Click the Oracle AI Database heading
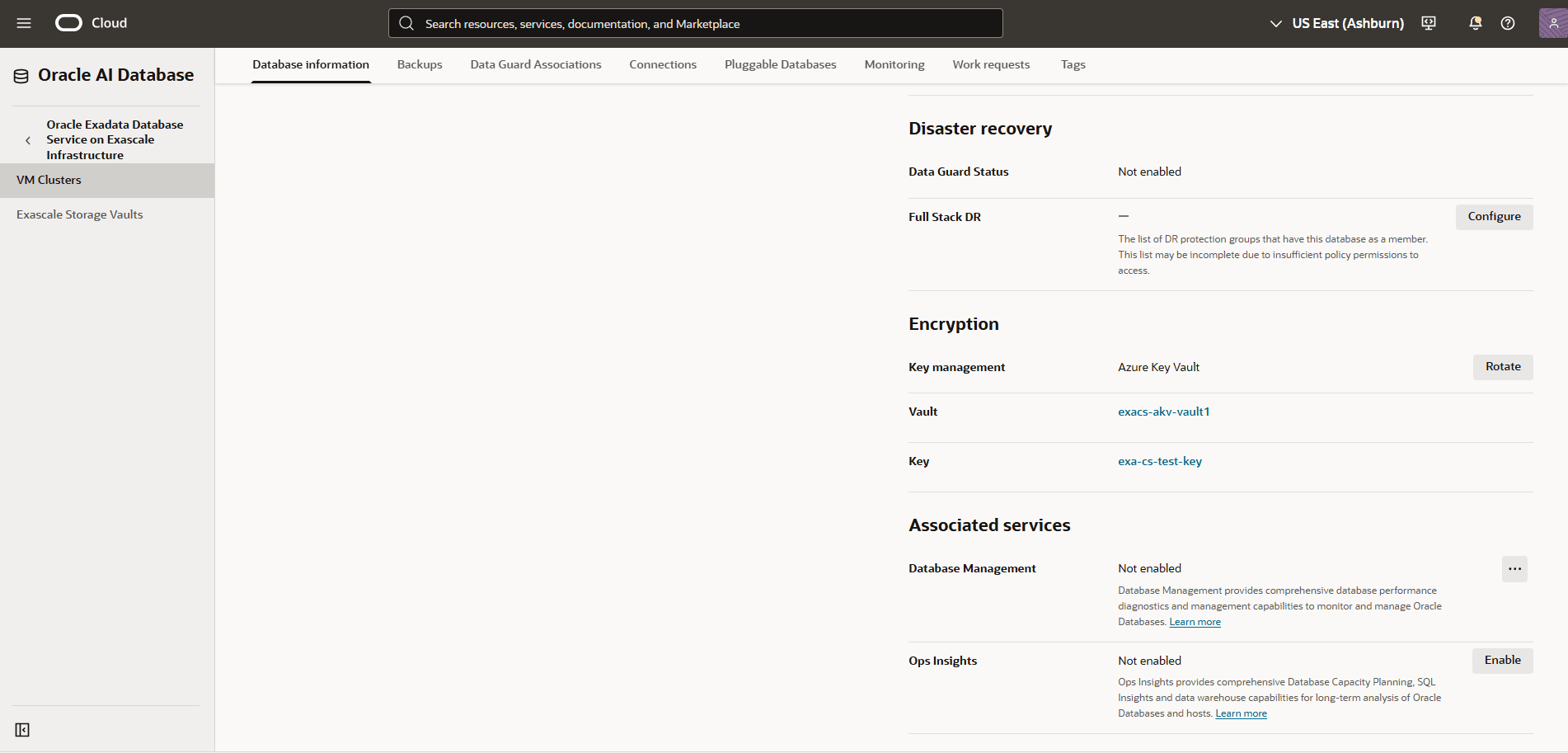This screenshot has width=1568, height=753. pos(116,75)
